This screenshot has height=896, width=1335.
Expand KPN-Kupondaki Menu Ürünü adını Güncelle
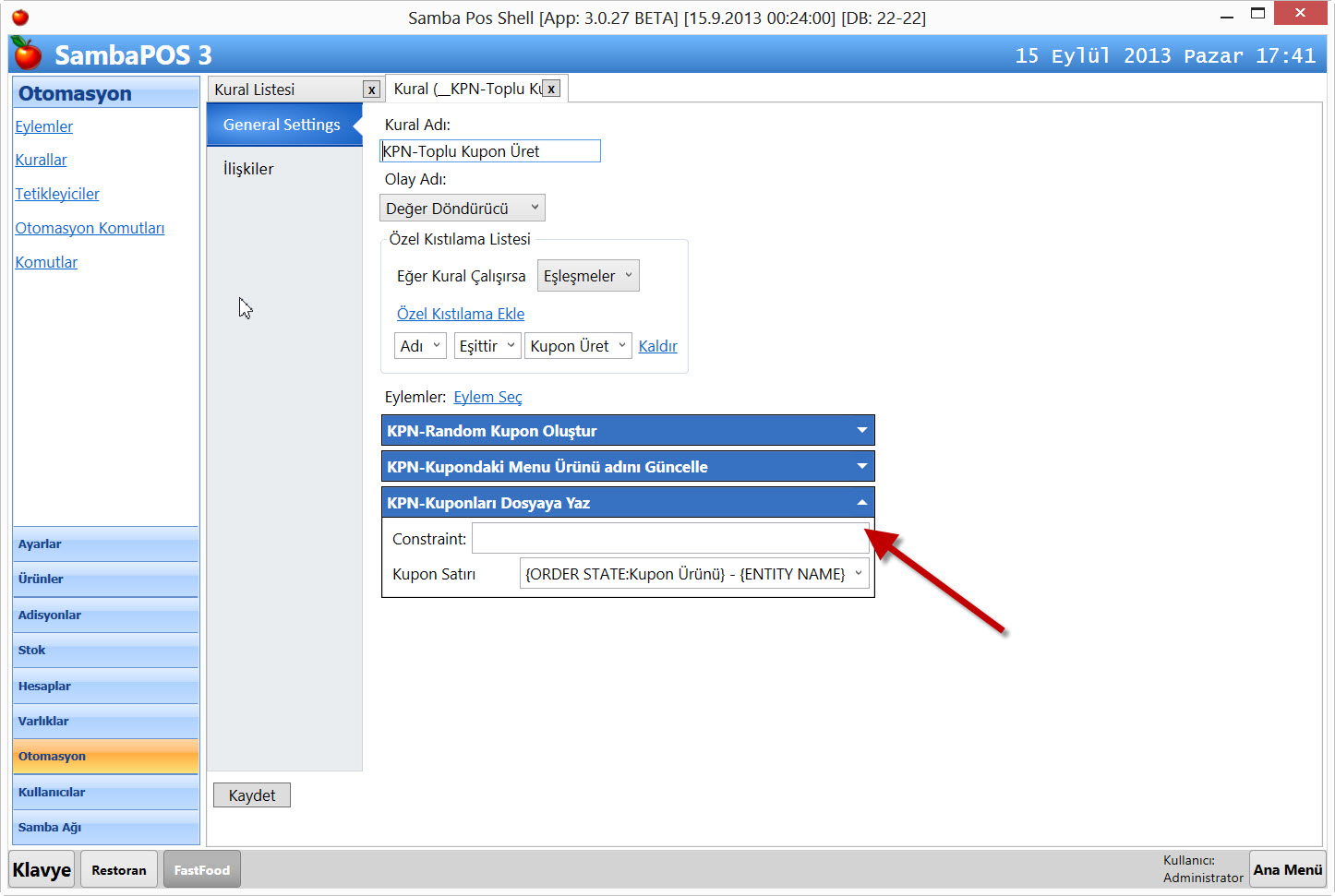861,467
